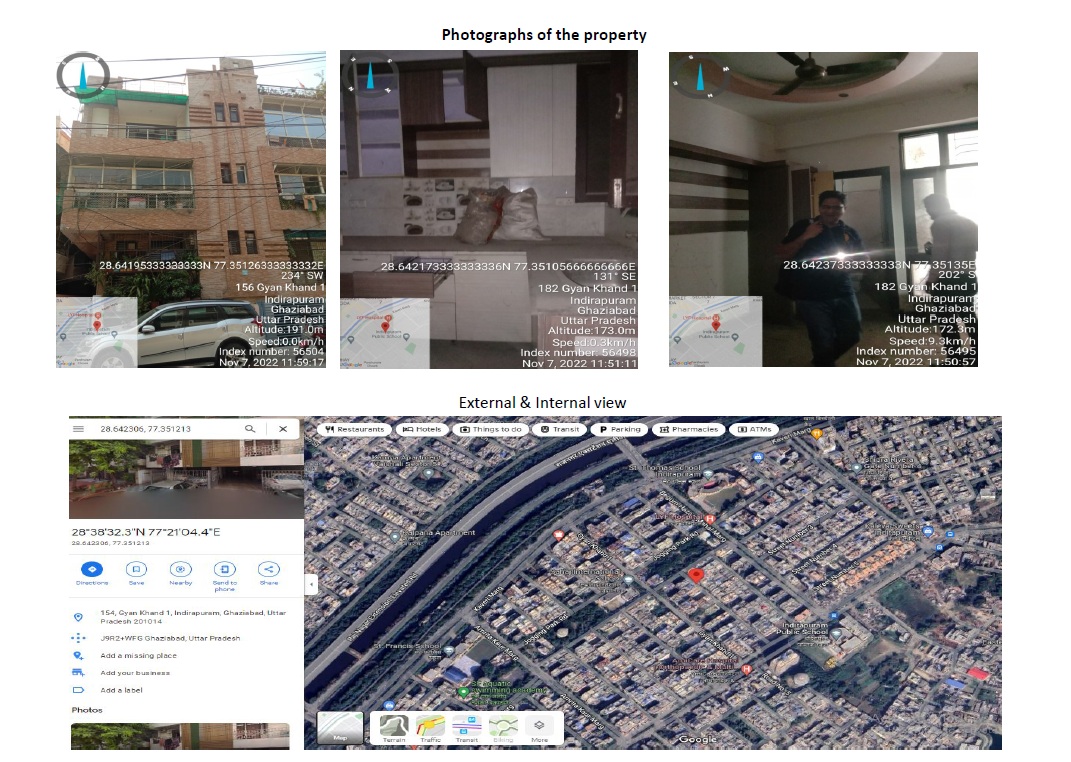The height and width of the screenshot is (762, 1071).
Task: Click the Add a missing place link
Action: (138, 656)
